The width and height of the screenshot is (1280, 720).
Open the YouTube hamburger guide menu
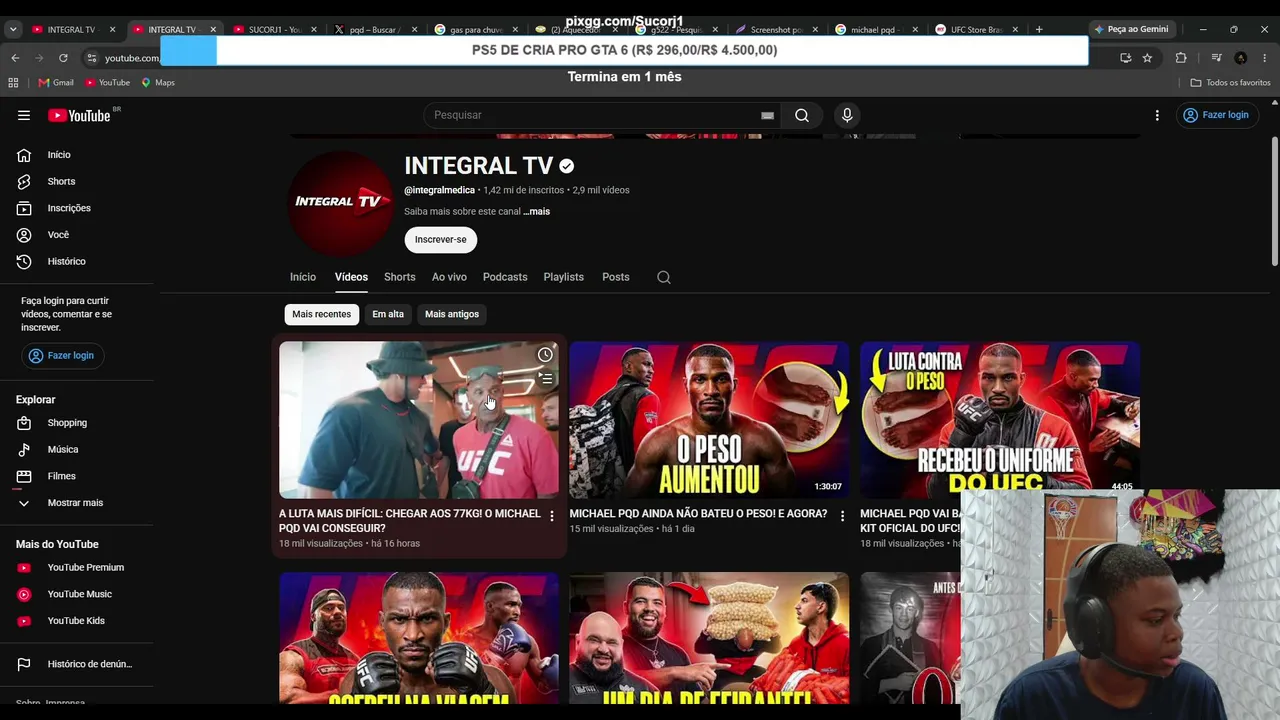[x=24, y=115]
